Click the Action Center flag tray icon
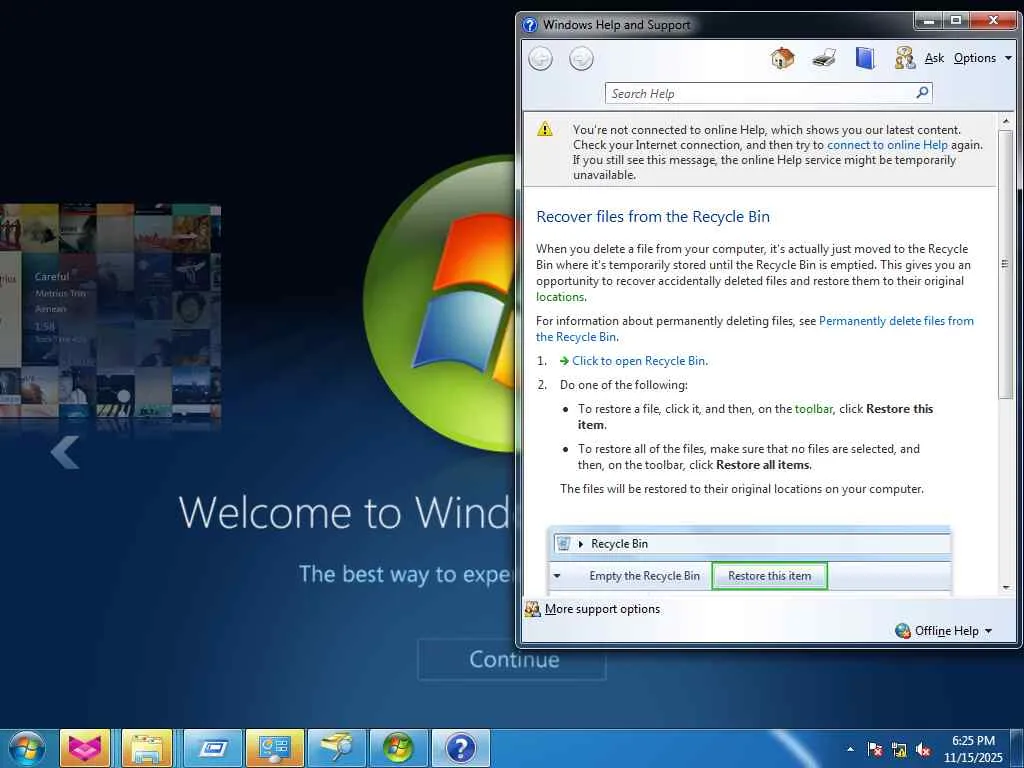 point(874,750)
